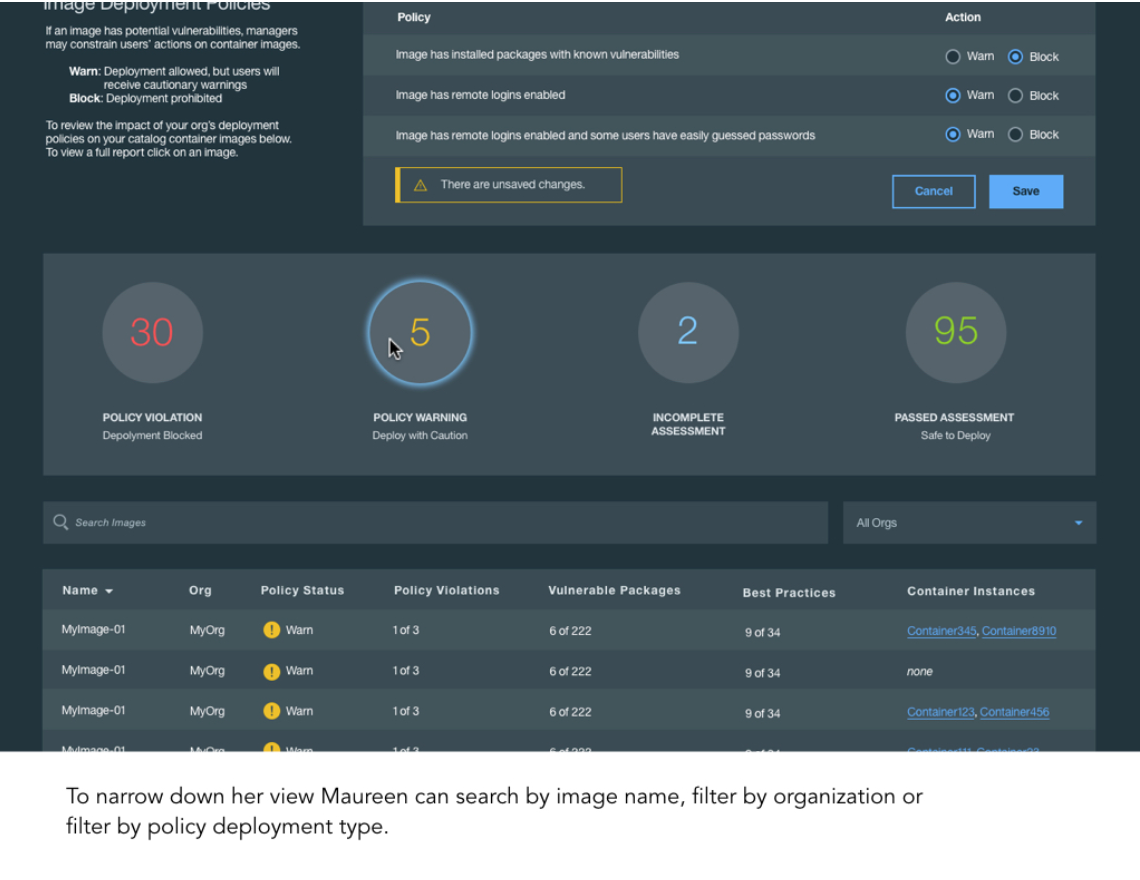
Task: Click the Vulnerable Packages column header
Action: click(x=614, y=591)
